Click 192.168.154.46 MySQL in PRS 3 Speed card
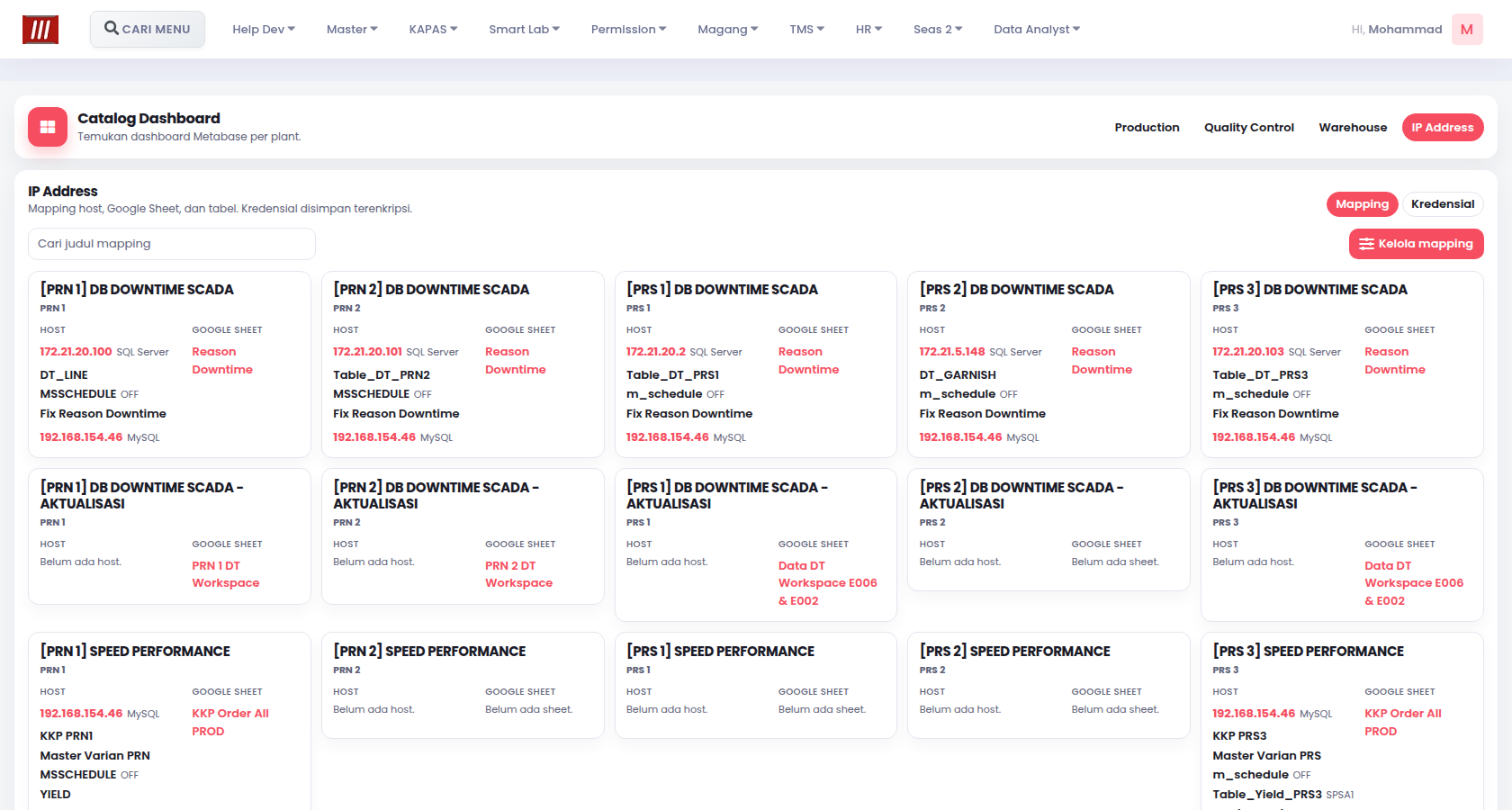Viewport: 1512px width, 810px height. tap(1272, 714)
